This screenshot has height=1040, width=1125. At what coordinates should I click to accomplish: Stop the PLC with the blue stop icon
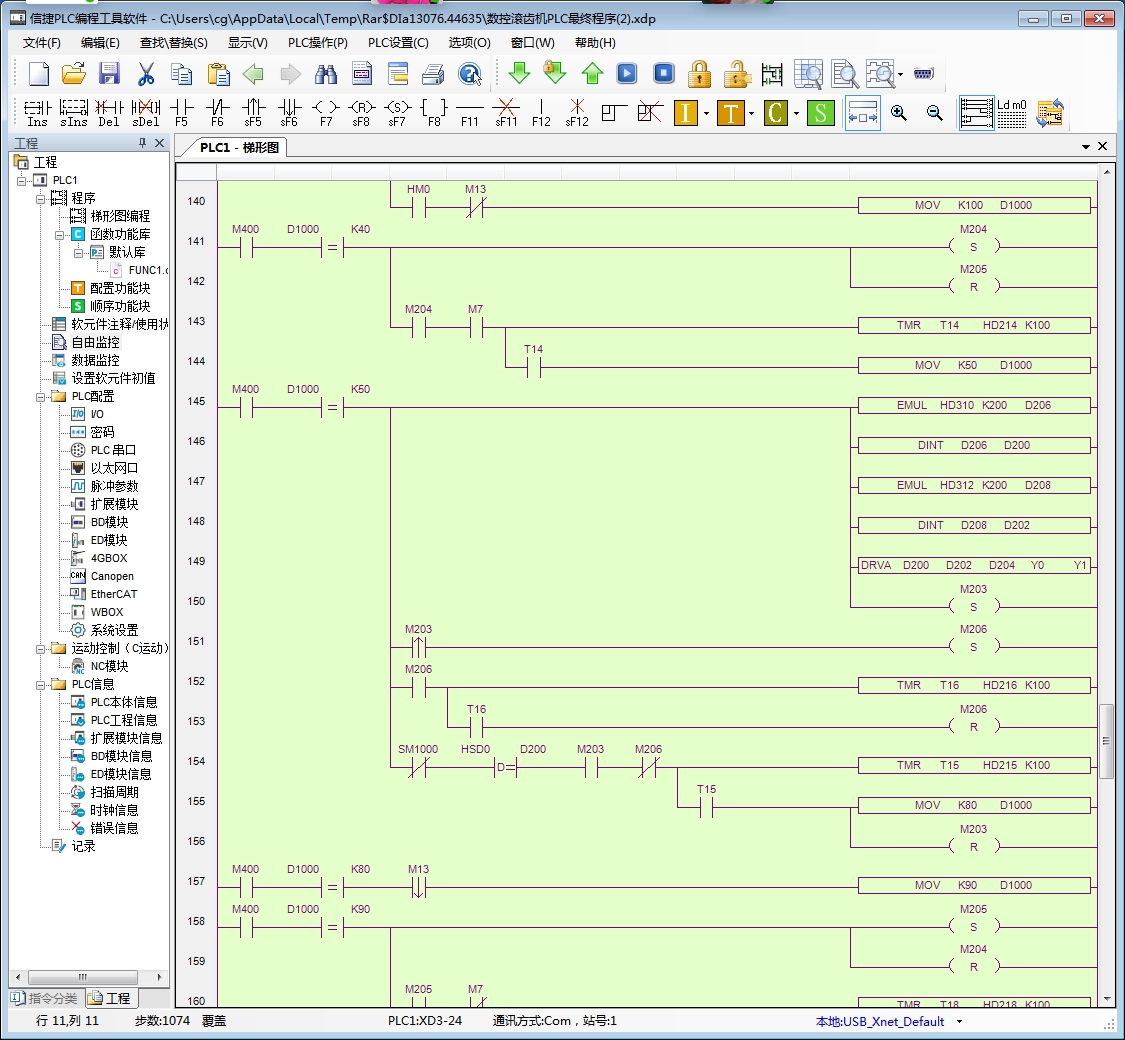pyautogui.click(x=664, y=73)
